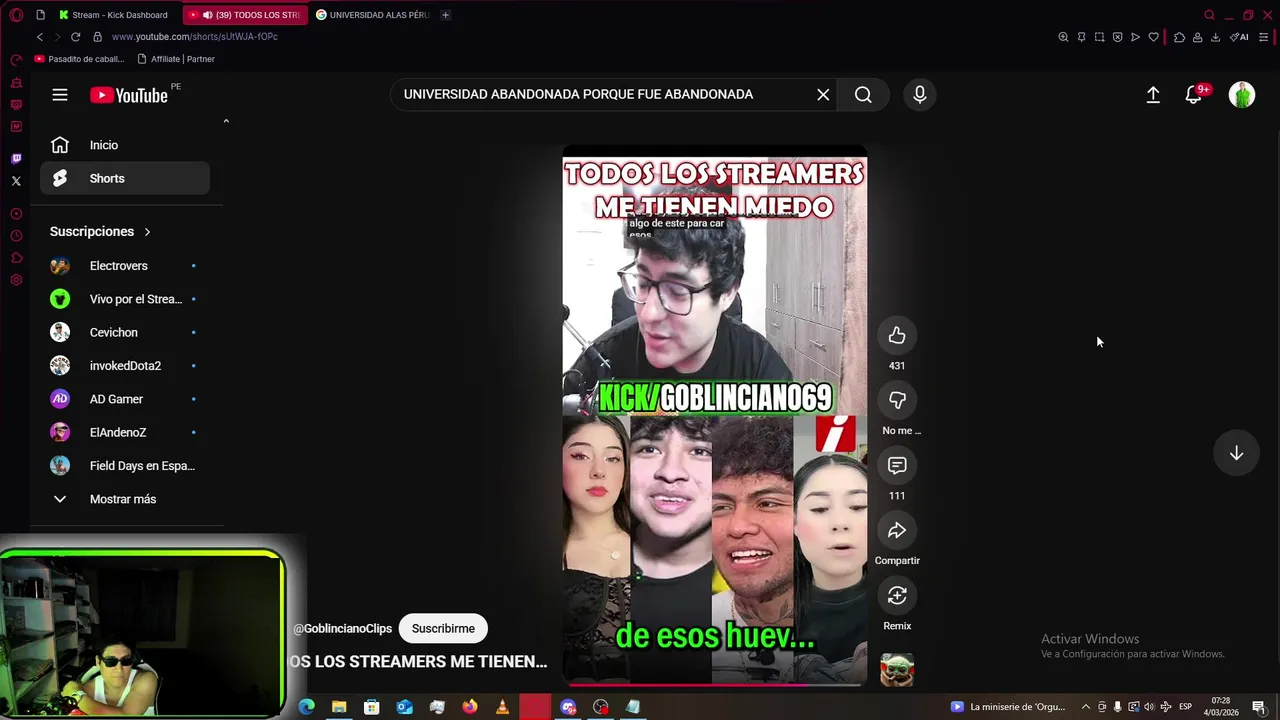Expand the Suscripciones section
The image size is (1280, 720).
[101, 231]
